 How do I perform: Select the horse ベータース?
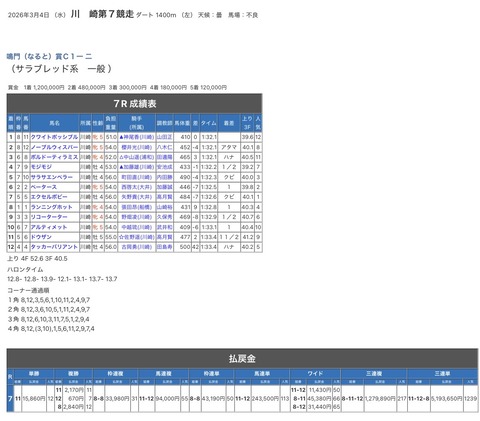pos(44,187)
